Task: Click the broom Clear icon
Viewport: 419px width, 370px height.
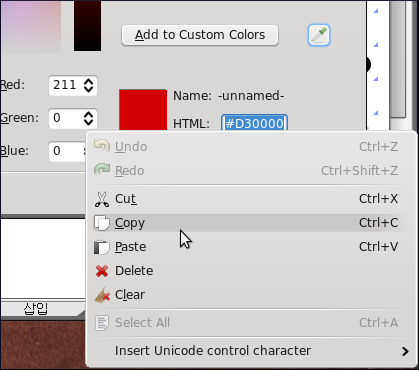Action: point(102,295)
